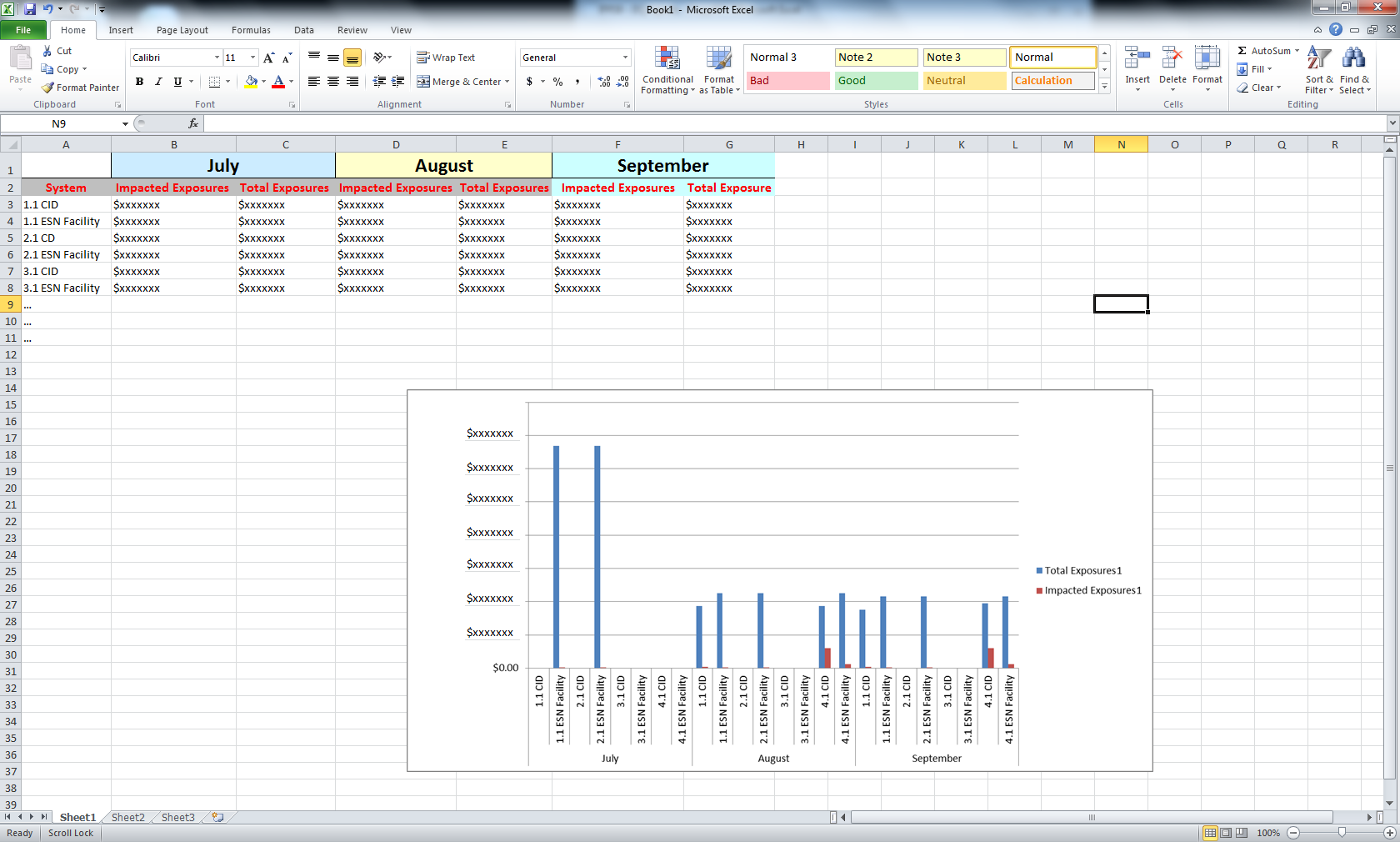Open the General number format dropdown
Screen dimensions: 1400x842
coord(625,58)
